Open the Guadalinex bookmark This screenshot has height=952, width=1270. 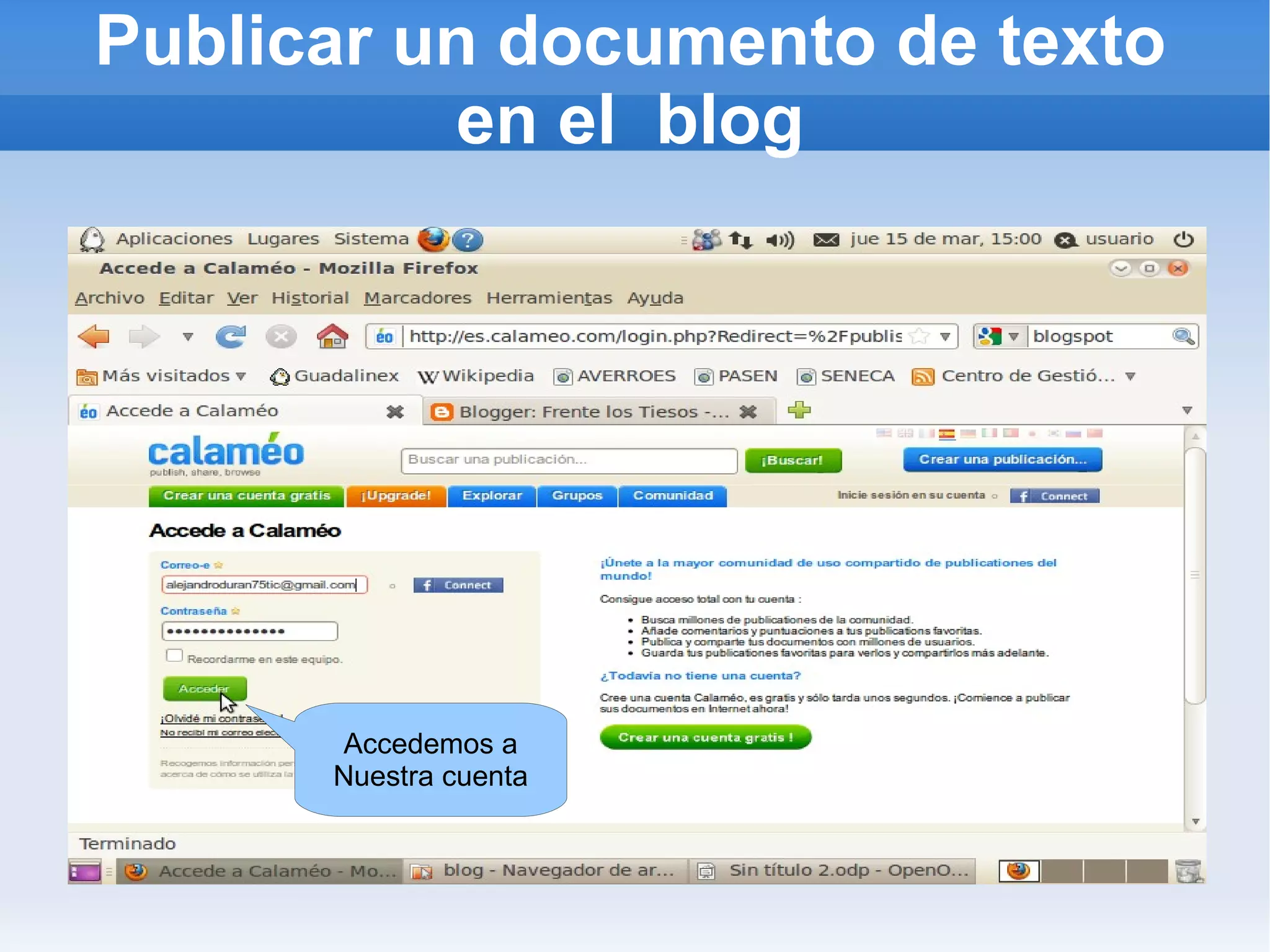(334, 376)
